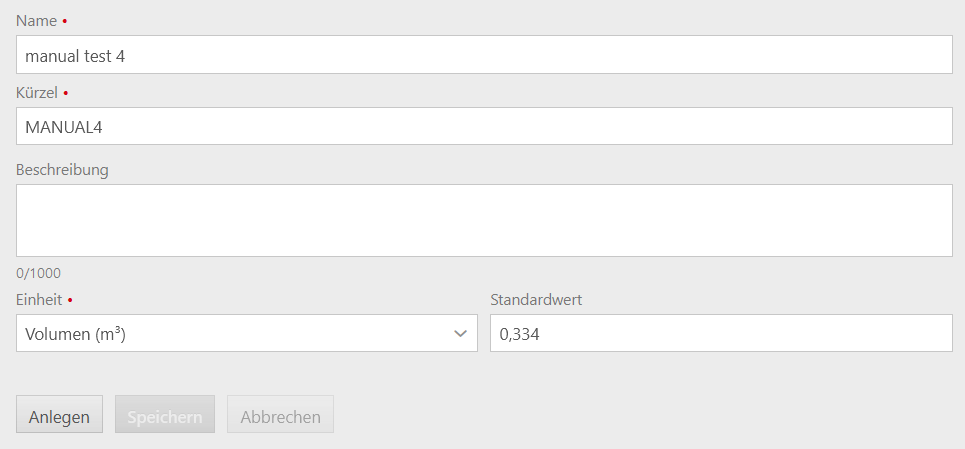Click the 'Kürzel' field label
This screenshot has height=449, width=965.
tap(37, 93)
